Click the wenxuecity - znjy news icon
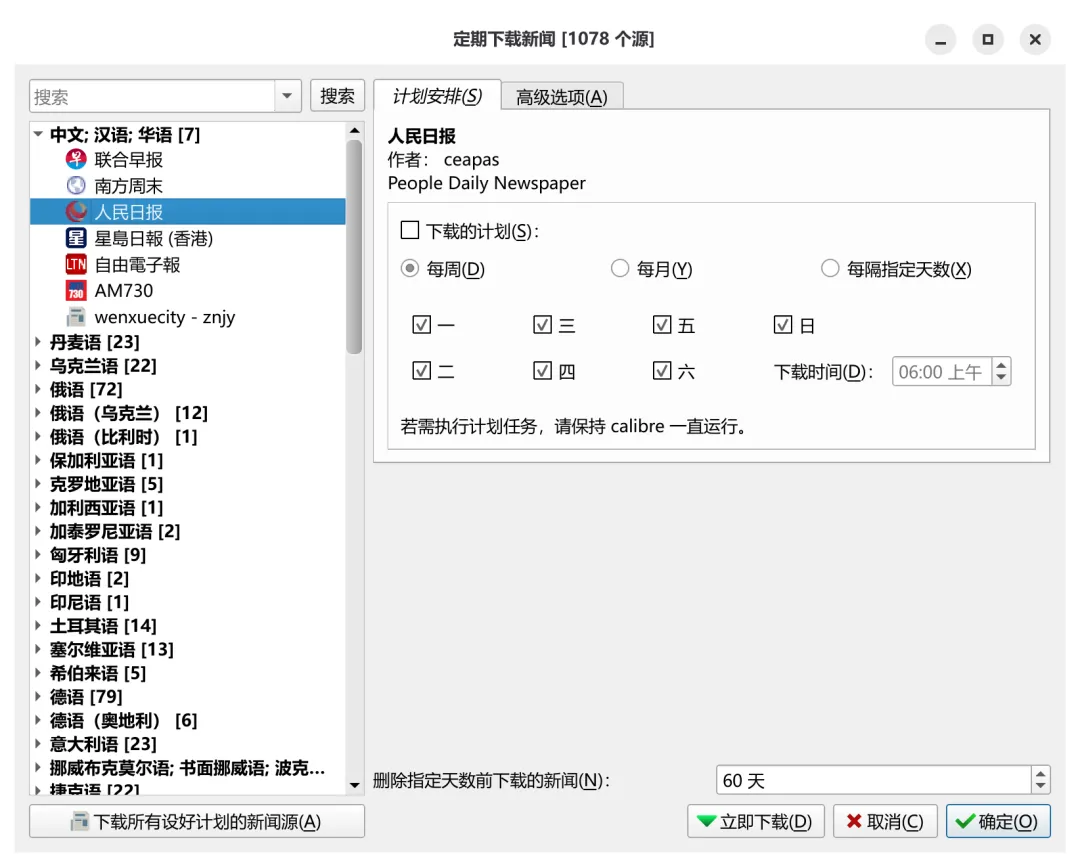This screenshot has height=867, width=1080. (x=76, y=317)
